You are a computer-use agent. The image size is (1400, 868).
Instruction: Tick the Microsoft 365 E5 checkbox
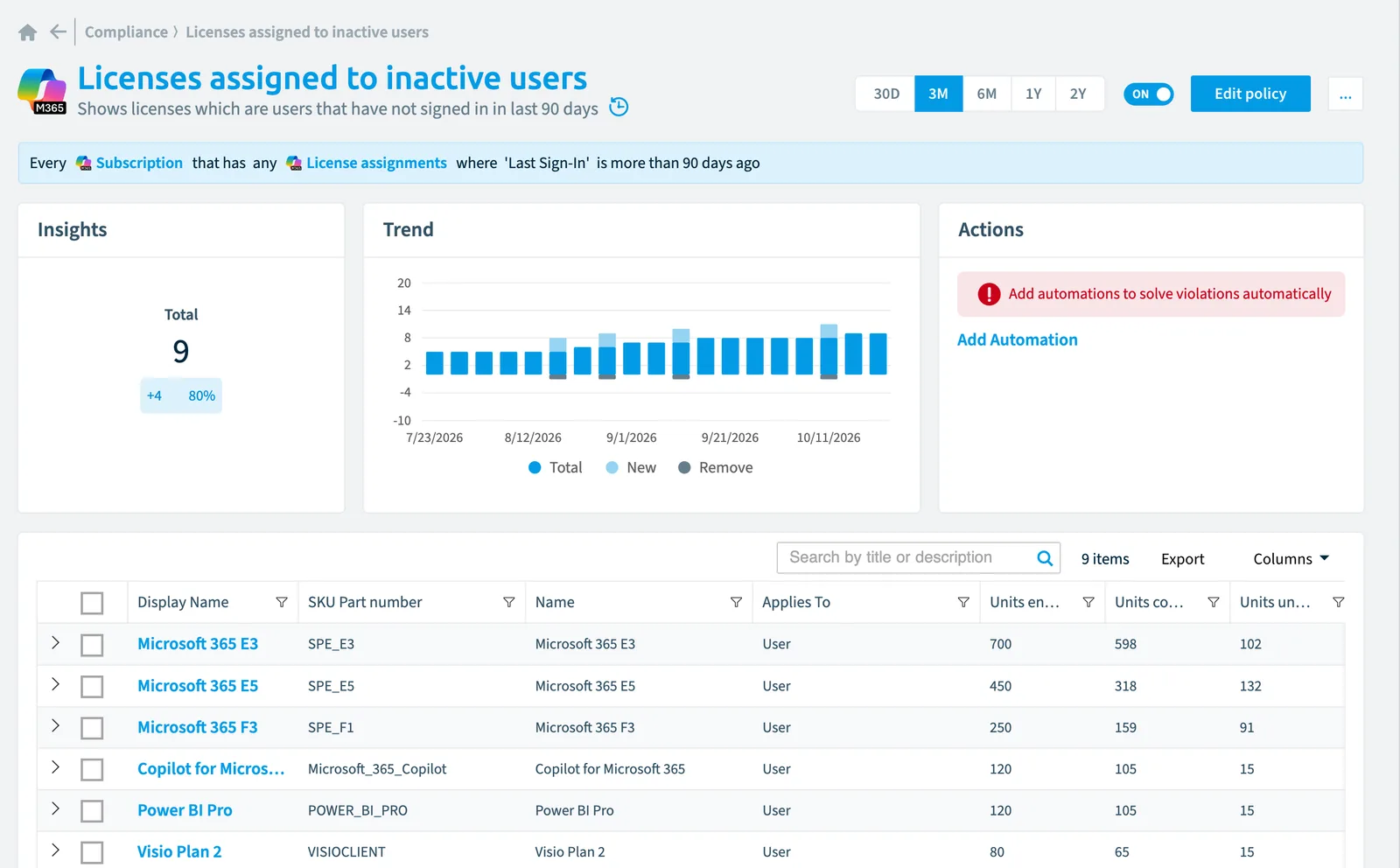pyautogui.click(x=92, y=687)
